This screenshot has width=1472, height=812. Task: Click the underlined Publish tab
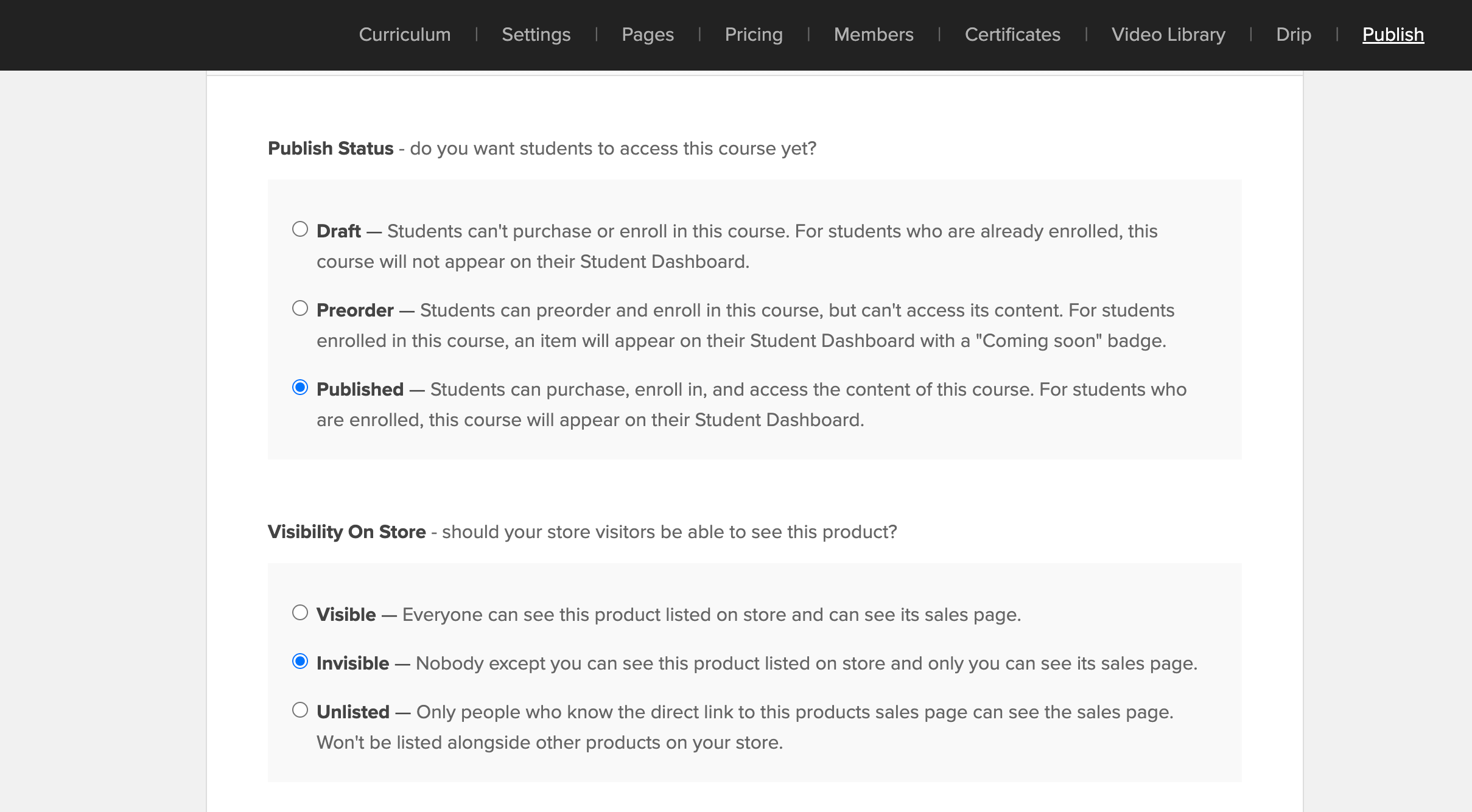(1393, 35)
